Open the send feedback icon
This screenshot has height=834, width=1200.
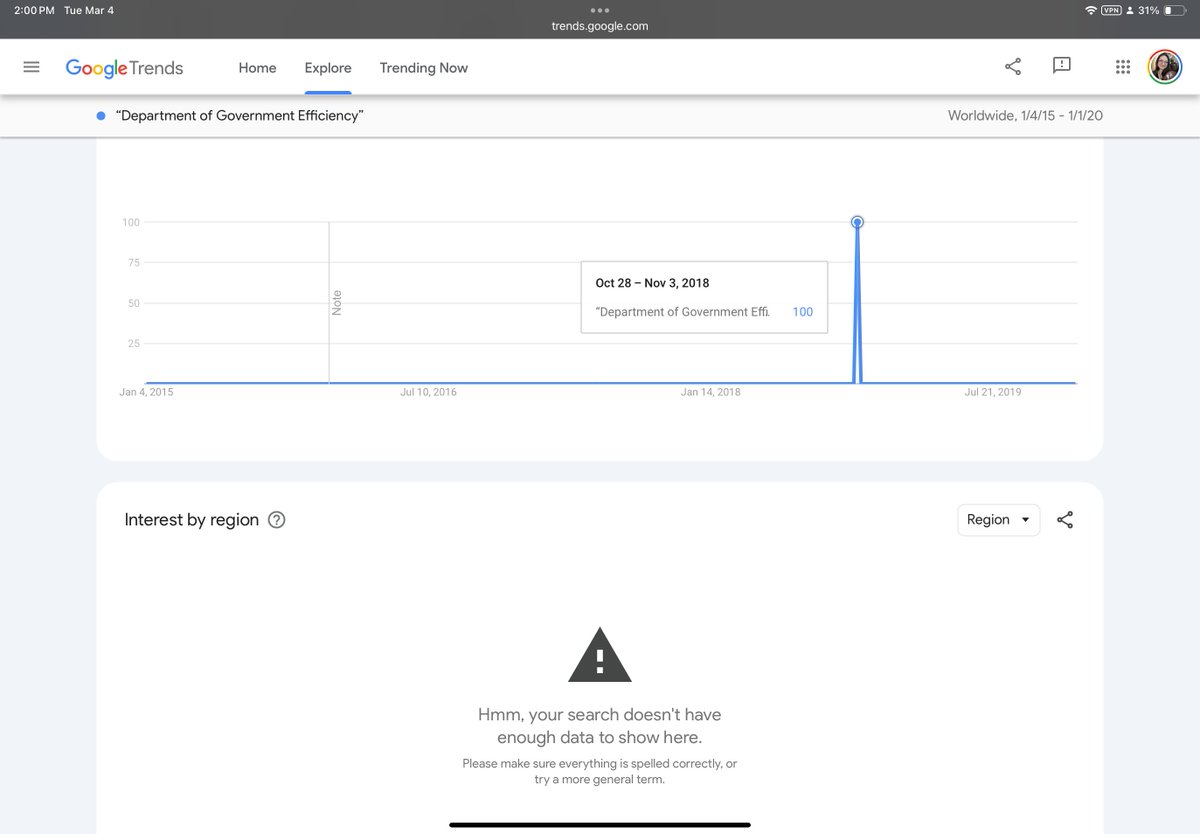1062,66
